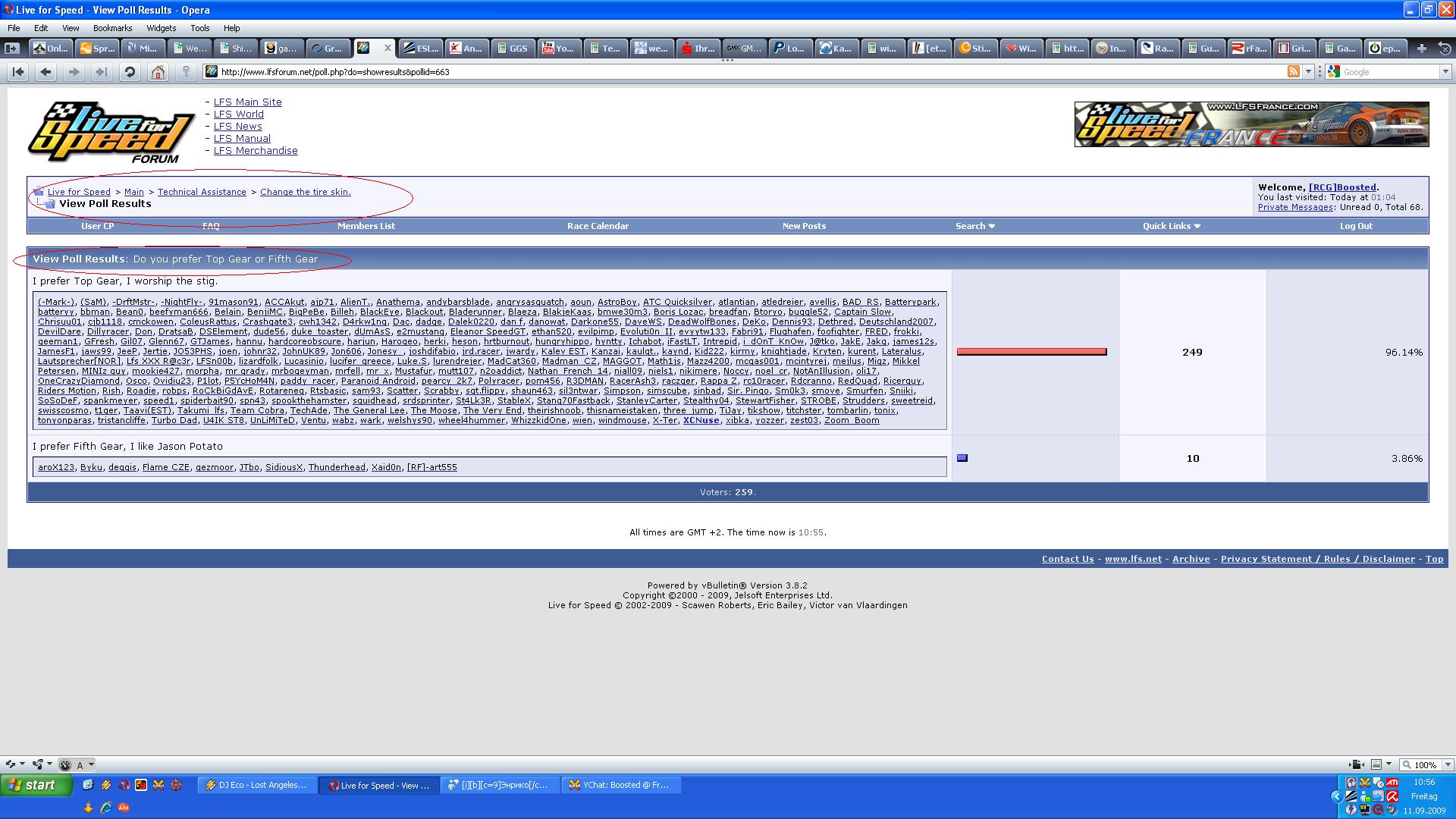Open the zoom level 100% dropdown

(x=1447, y=764)
